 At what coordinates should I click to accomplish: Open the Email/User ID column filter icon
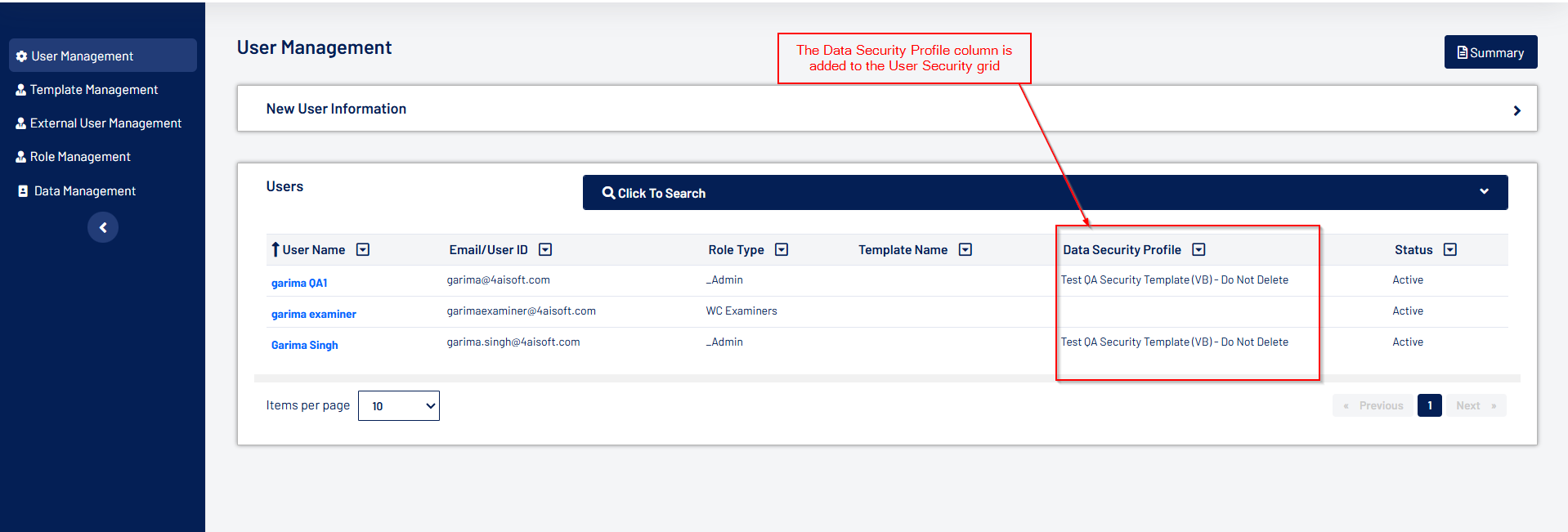point(545,249)
